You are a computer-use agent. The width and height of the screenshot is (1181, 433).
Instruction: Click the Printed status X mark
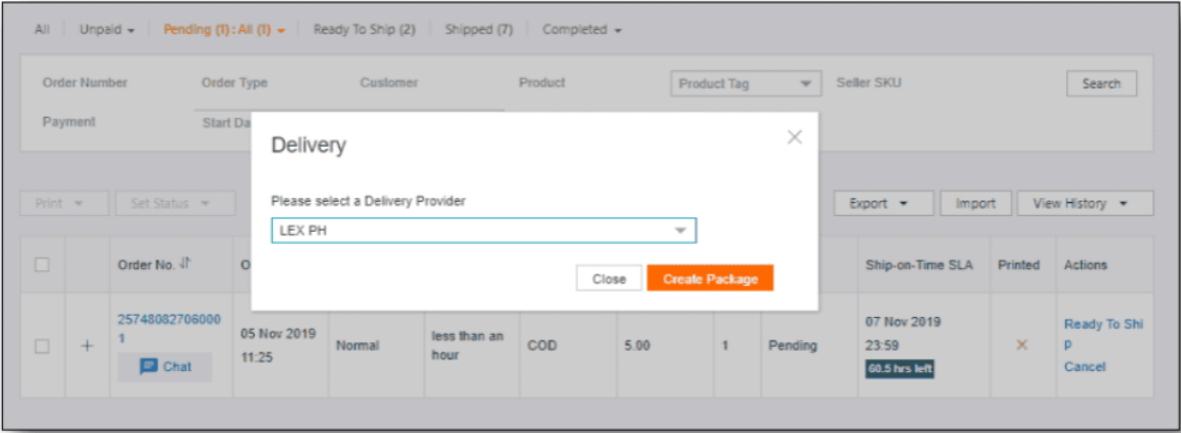pos(1022,344)
